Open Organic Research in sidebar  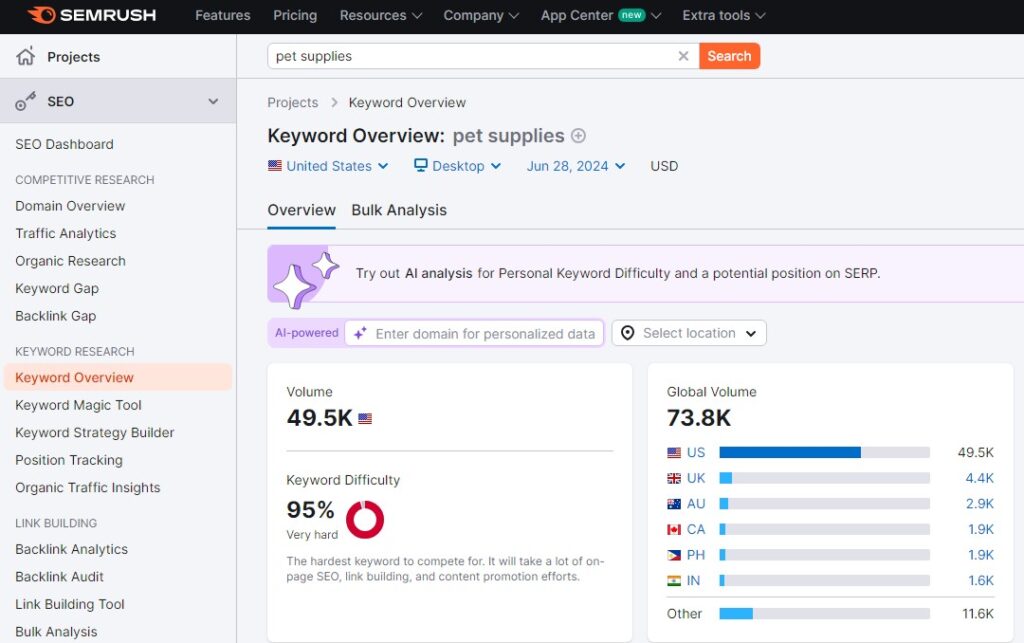[x=70, y=261]
